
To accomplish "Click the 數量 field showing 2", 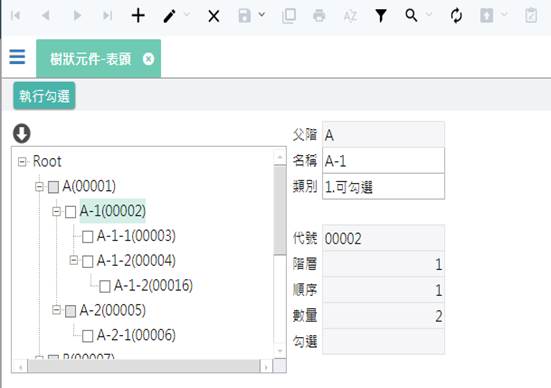I will point(383,316).
